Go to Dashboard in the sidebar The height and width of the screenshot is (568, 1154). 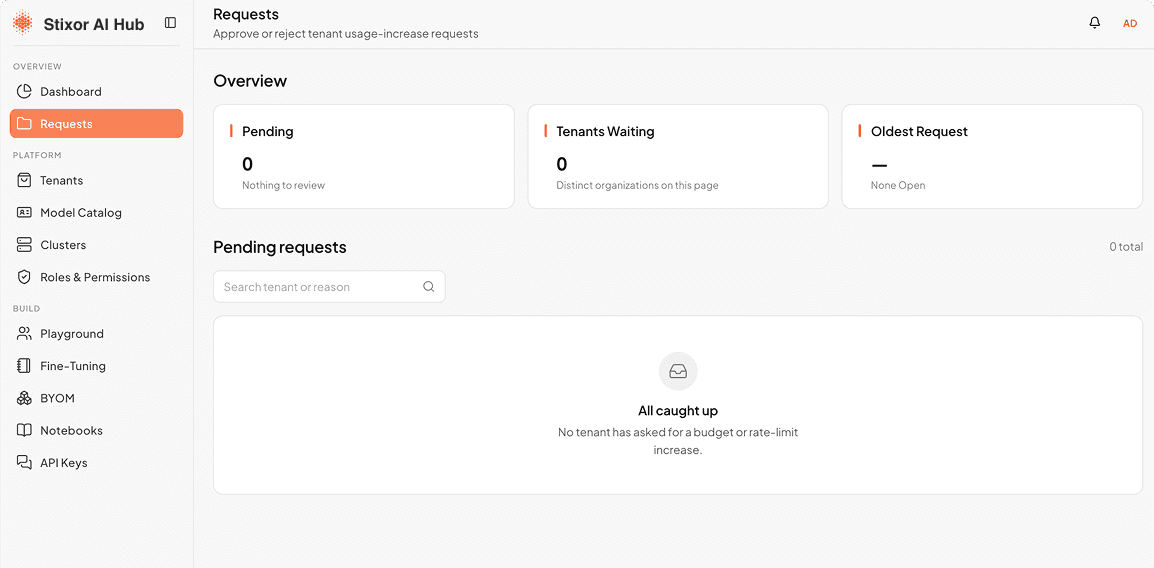coord(96,91)
